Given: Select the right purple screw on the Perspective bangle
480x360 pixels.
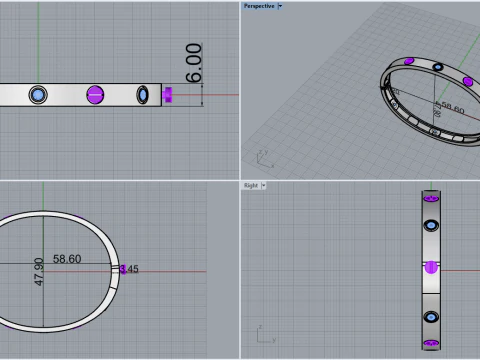Looking at the screenshot, I should point(468,81).
